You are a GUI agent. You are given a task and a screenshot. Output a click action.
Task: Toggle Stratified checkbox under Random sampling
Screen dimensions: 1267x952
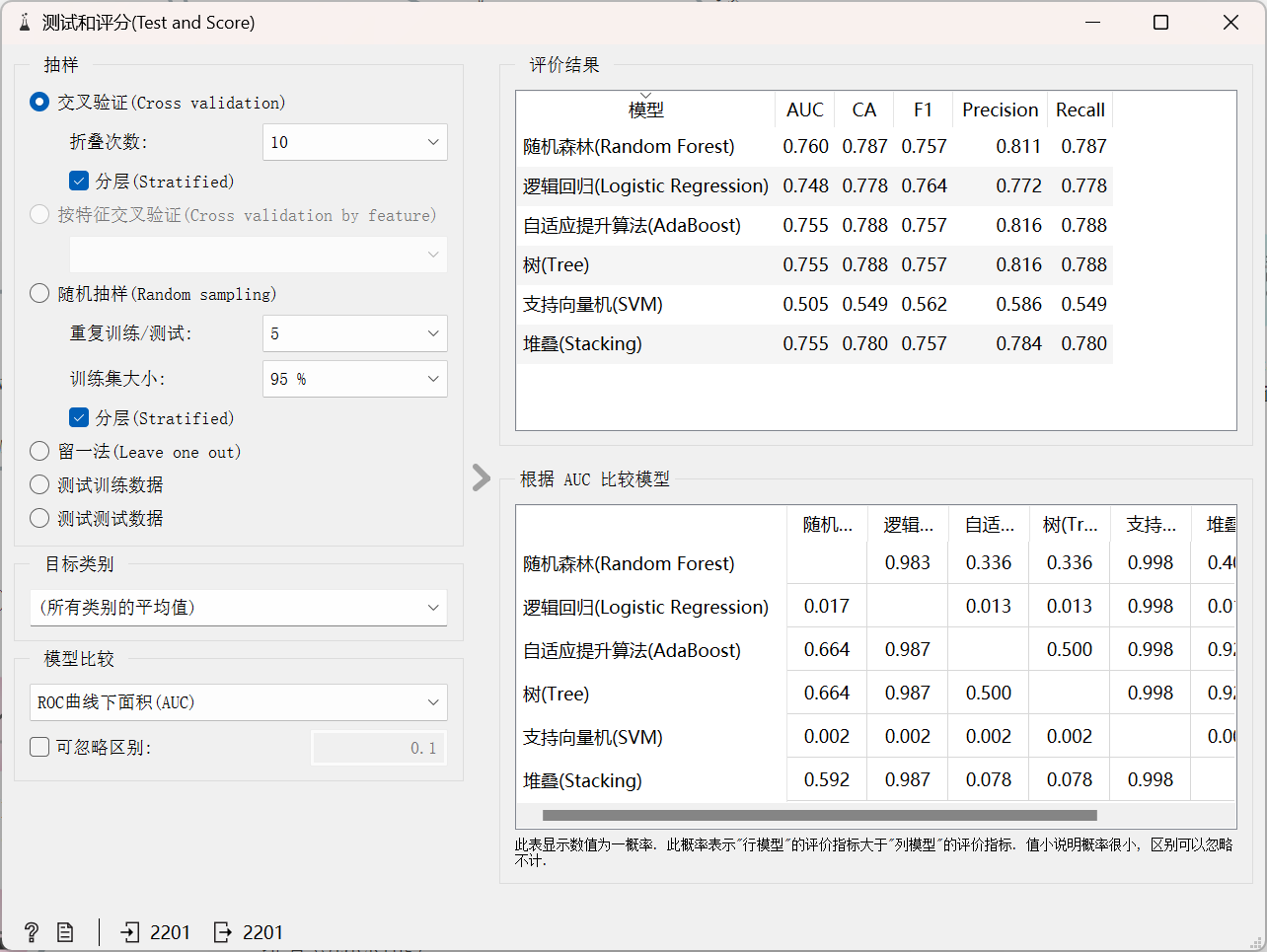pos(79,417)
